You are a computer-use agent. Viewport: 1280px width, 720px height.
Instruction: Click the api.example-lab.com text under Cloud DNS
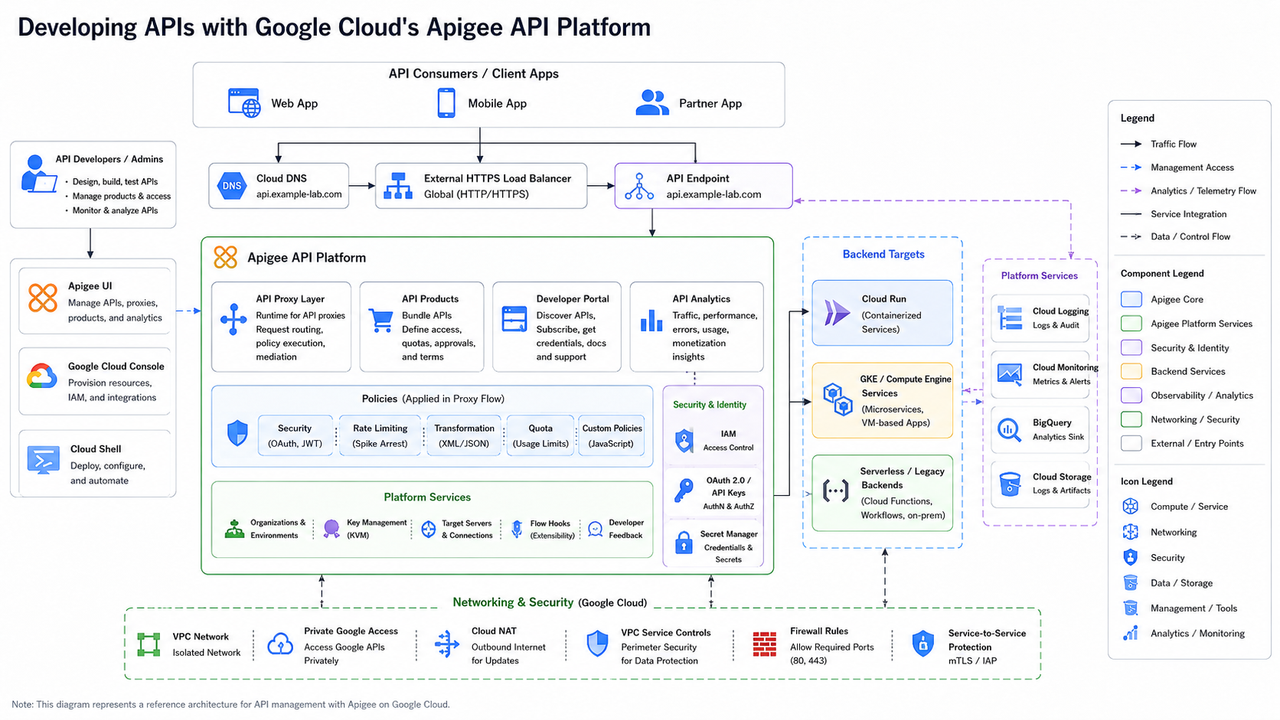click(x=299, y=194)
